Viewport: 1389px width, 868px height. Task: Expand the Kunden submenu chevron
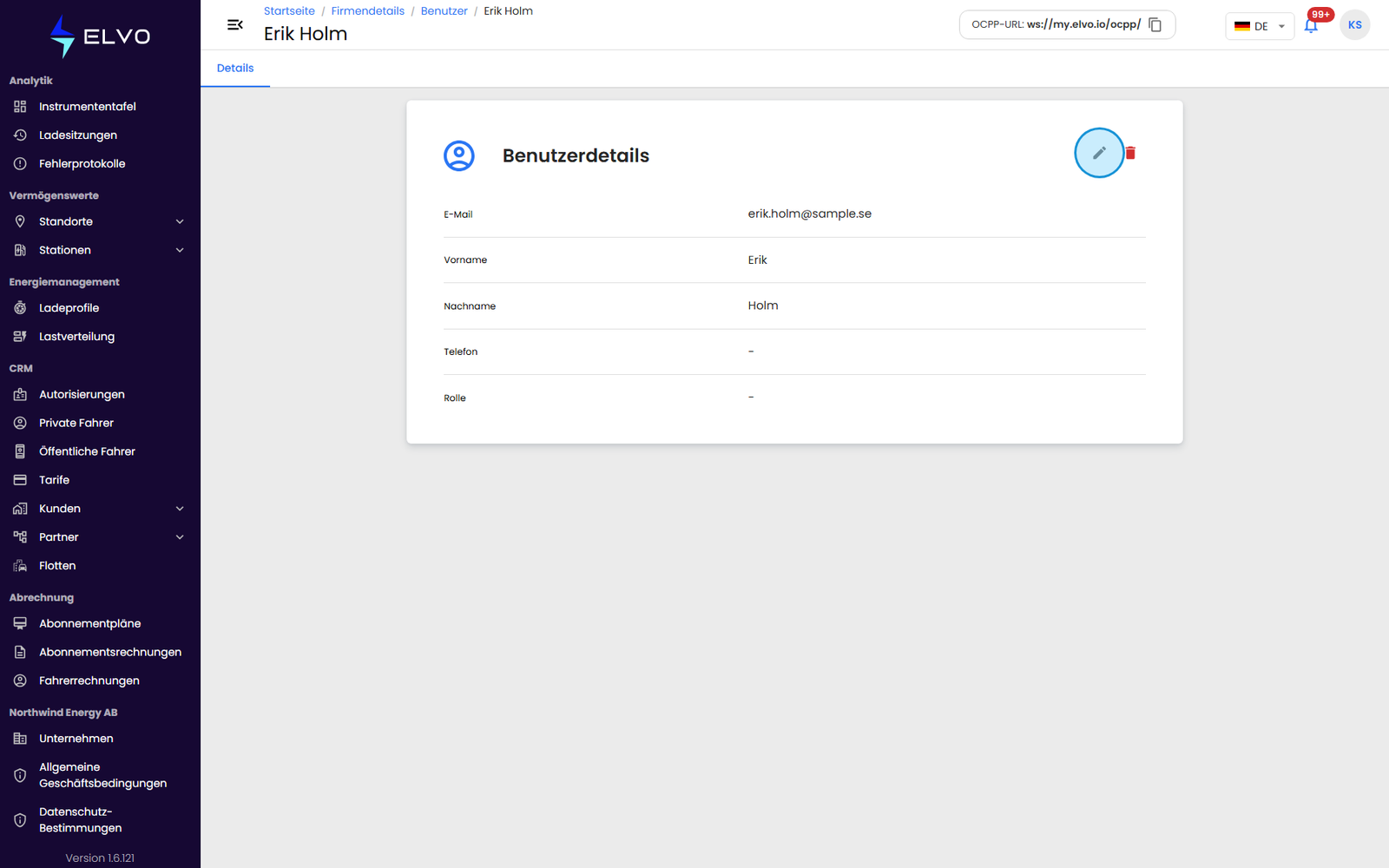[180, 509]
